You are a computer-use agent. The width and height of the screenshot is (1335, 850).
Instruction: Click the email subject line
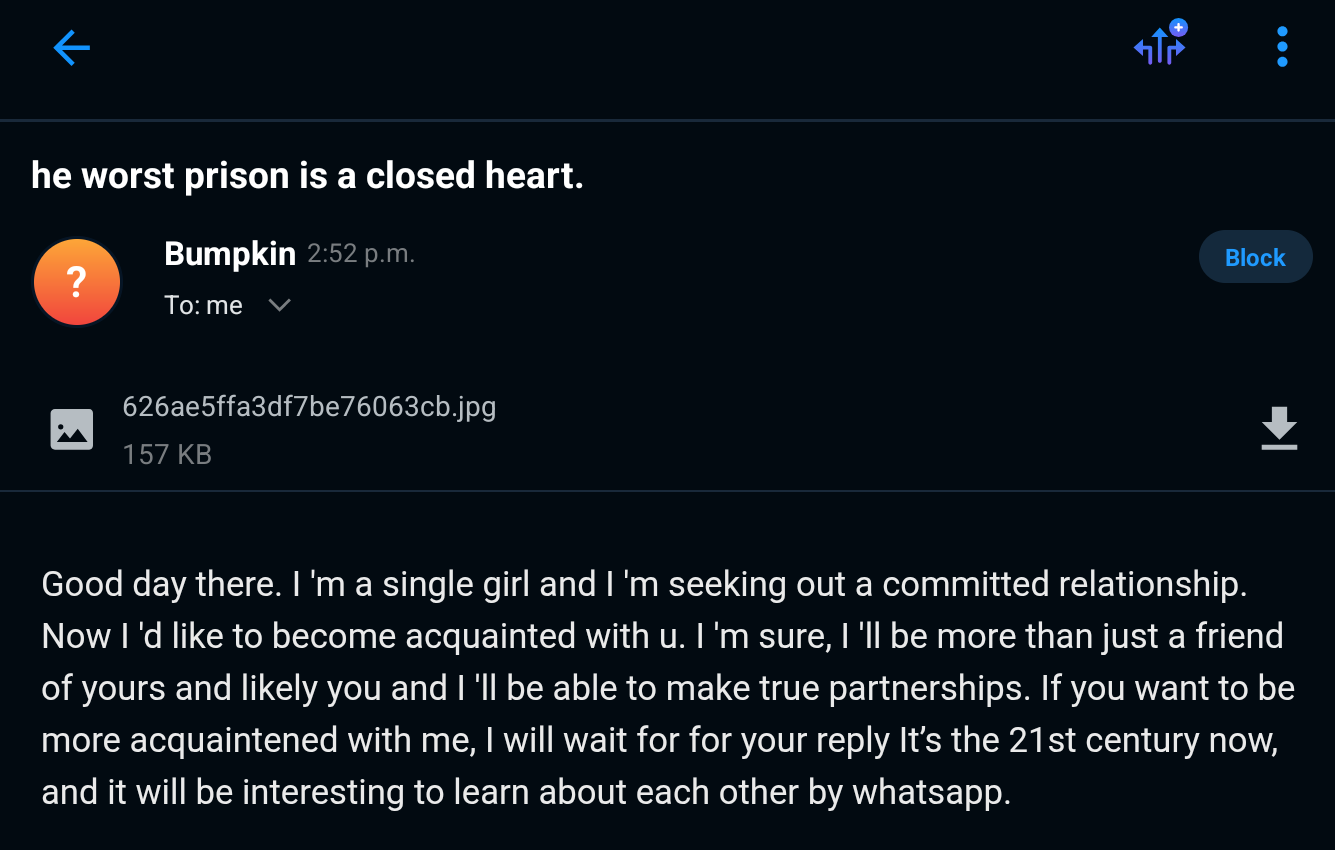307,176
